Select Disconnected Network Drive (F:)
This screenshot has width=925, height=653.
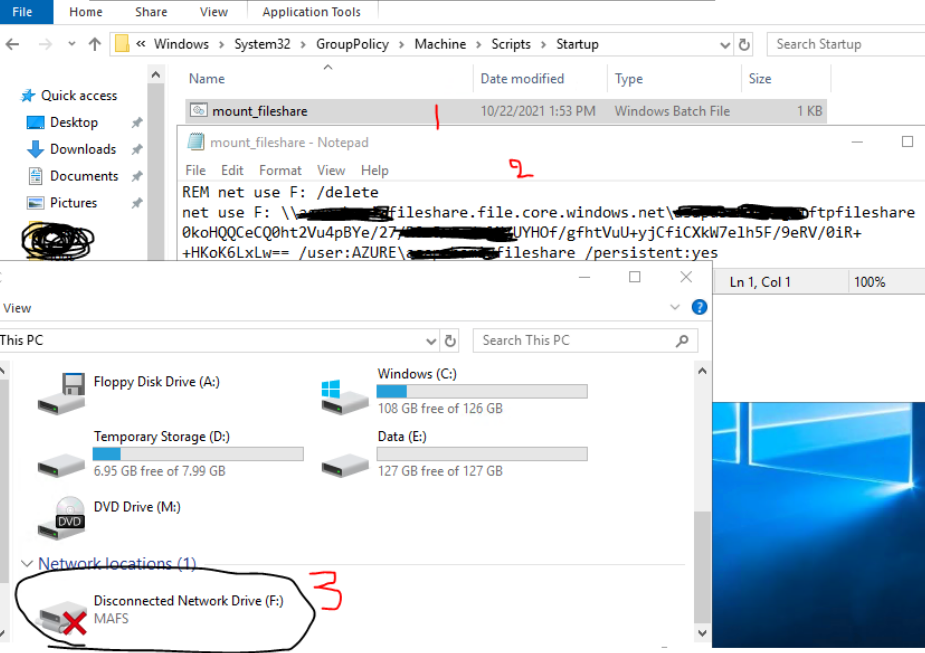click(x=162, y=613)
